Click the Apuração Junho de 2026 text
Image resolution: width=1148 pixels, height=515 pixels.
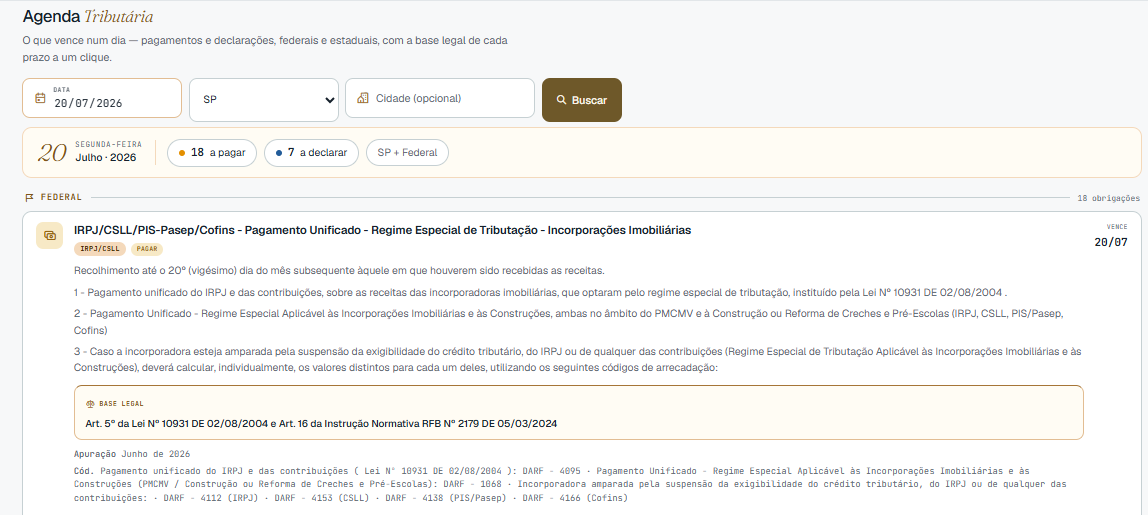132,454
